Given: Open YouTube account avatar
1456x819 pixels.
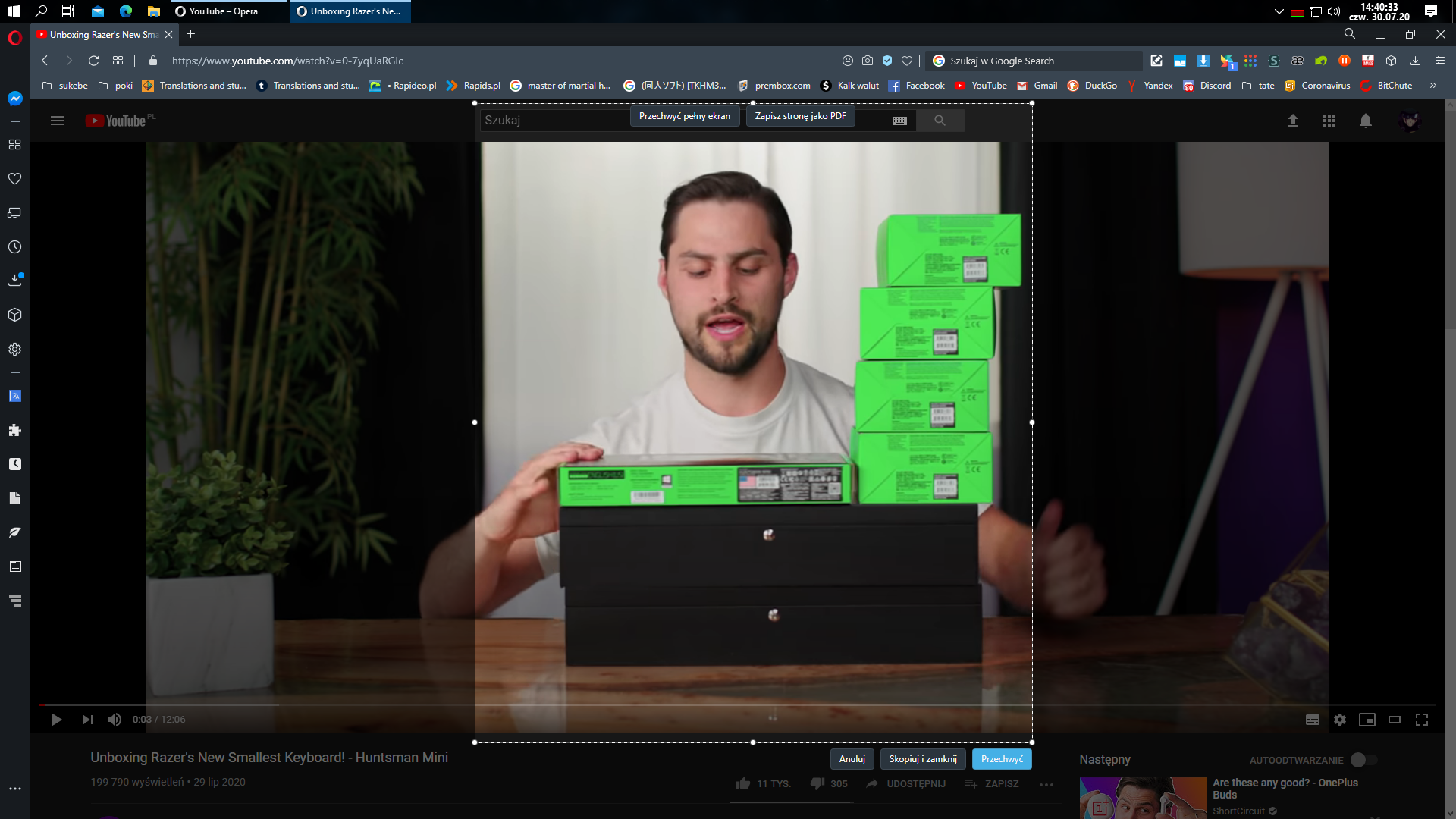Looking at the screenshot, I should tap(1410, 121).
